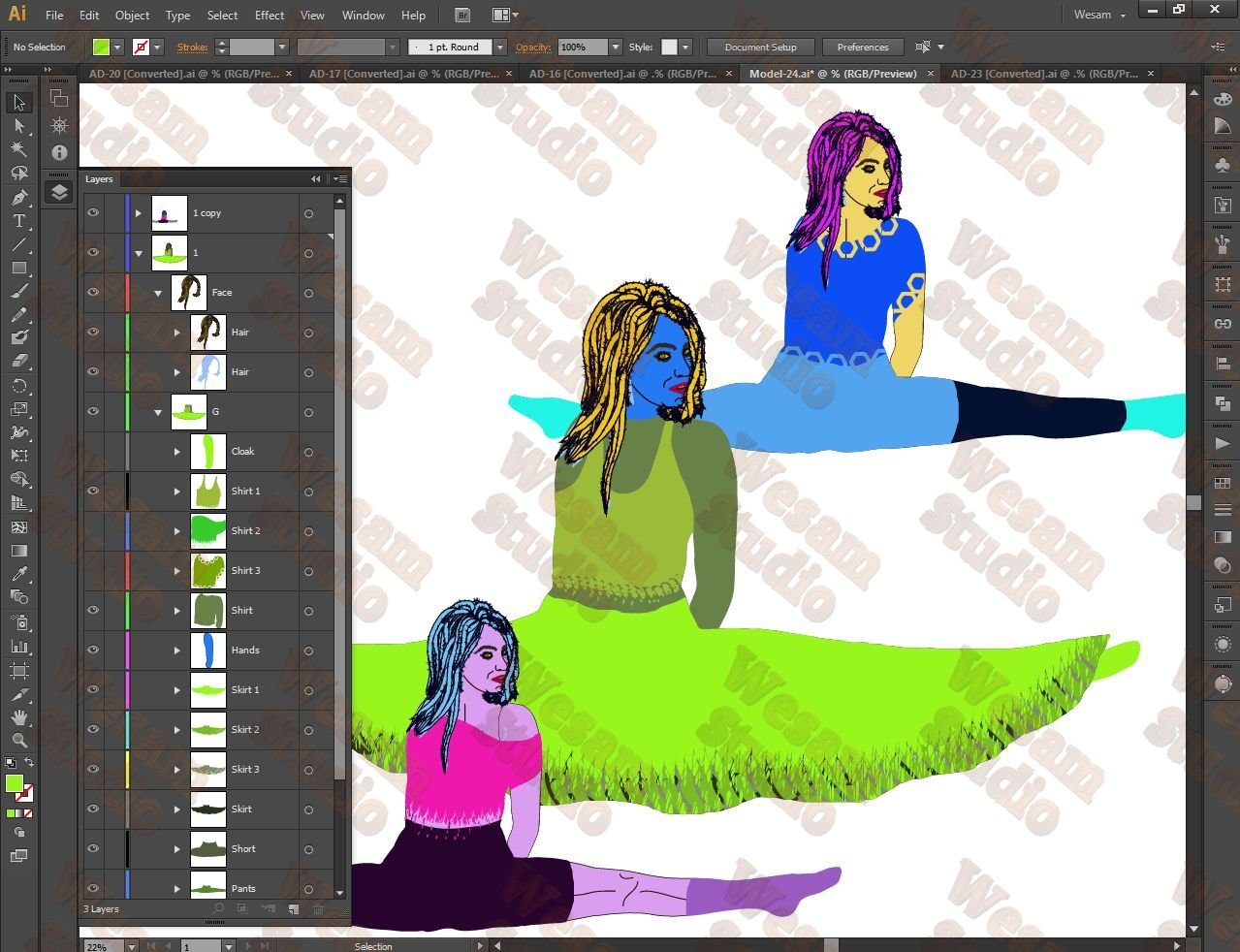Open the '1 pt. Round' brush dropdown

500,47
